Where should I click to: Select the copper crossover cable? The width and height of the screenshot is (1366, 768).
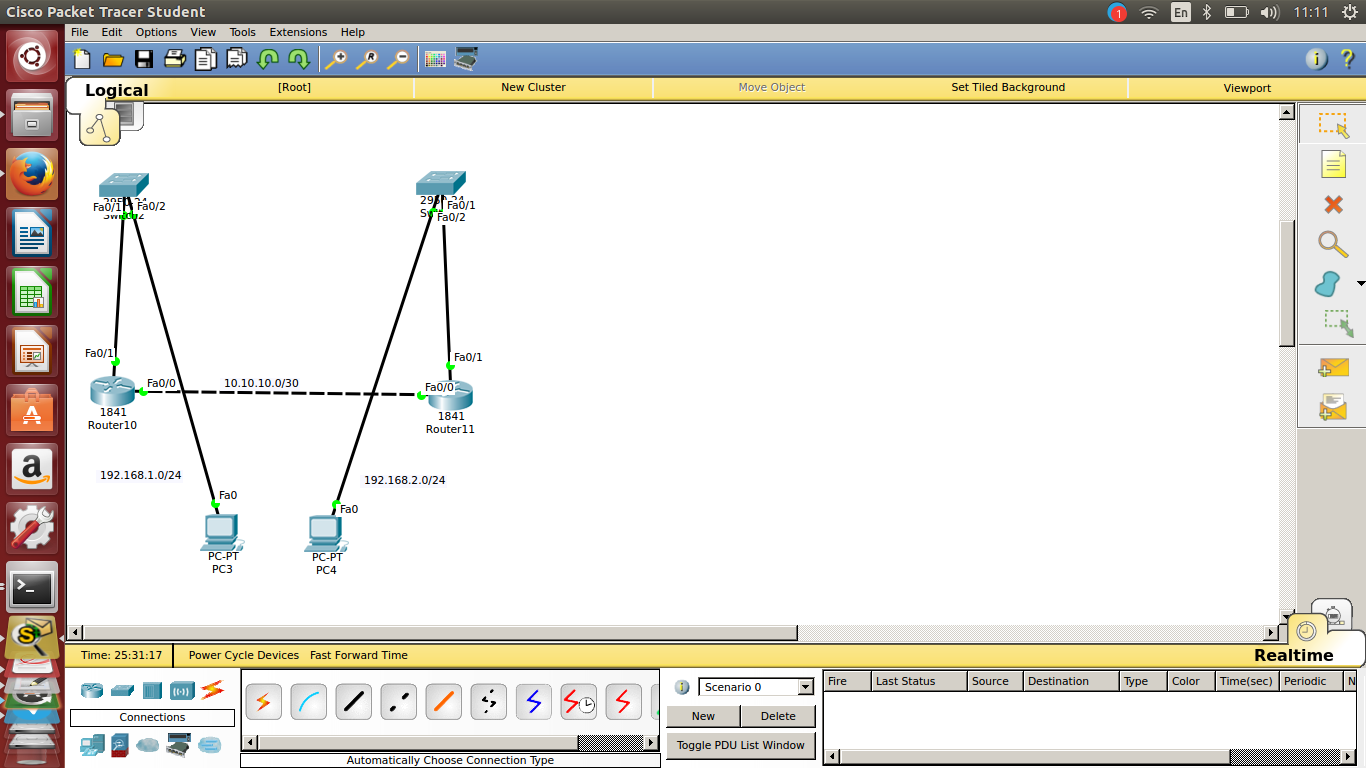pos(398,701)
